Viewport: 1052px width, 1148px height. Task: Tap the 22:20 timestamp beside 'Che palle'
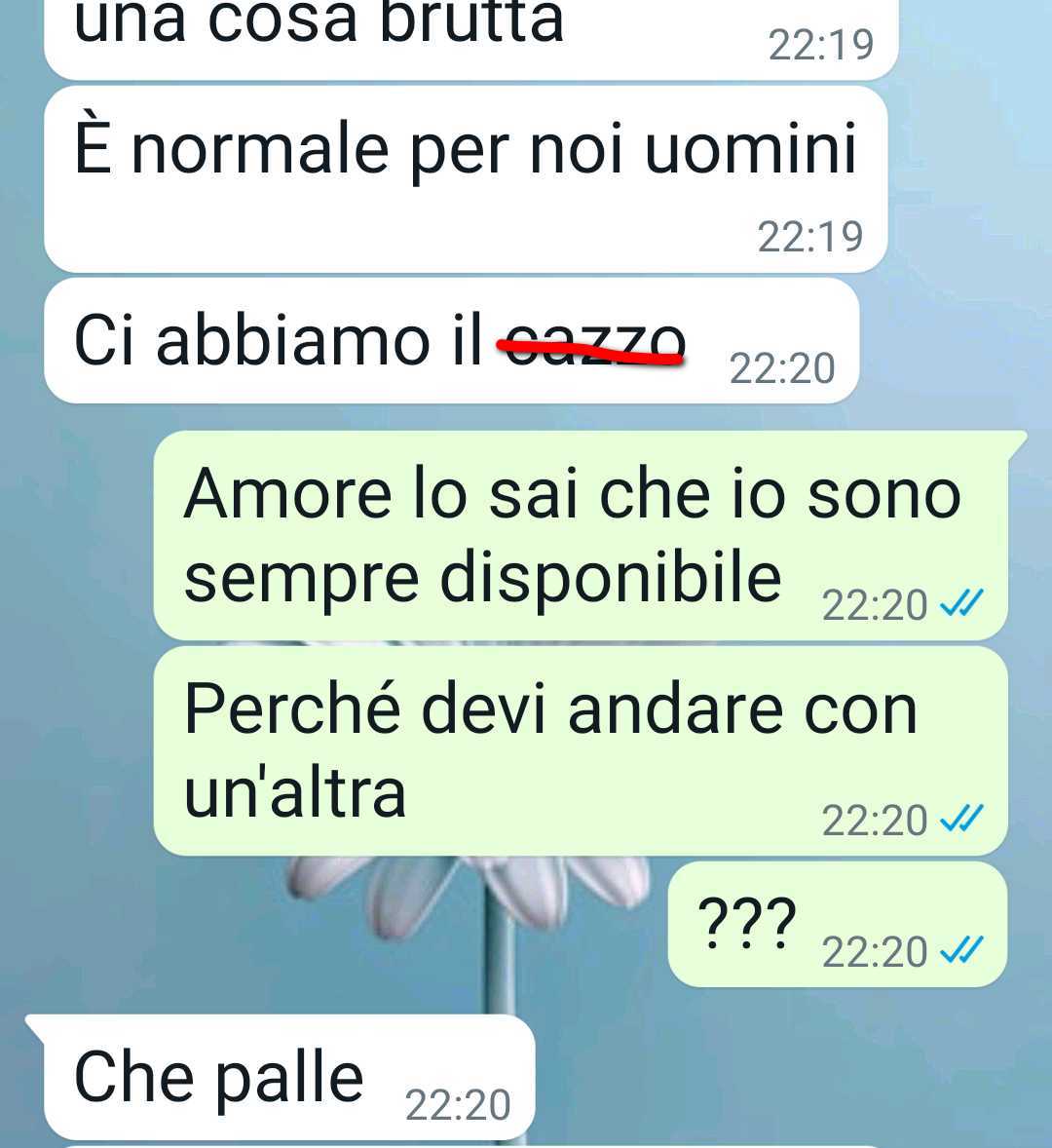click(458, 1104)
